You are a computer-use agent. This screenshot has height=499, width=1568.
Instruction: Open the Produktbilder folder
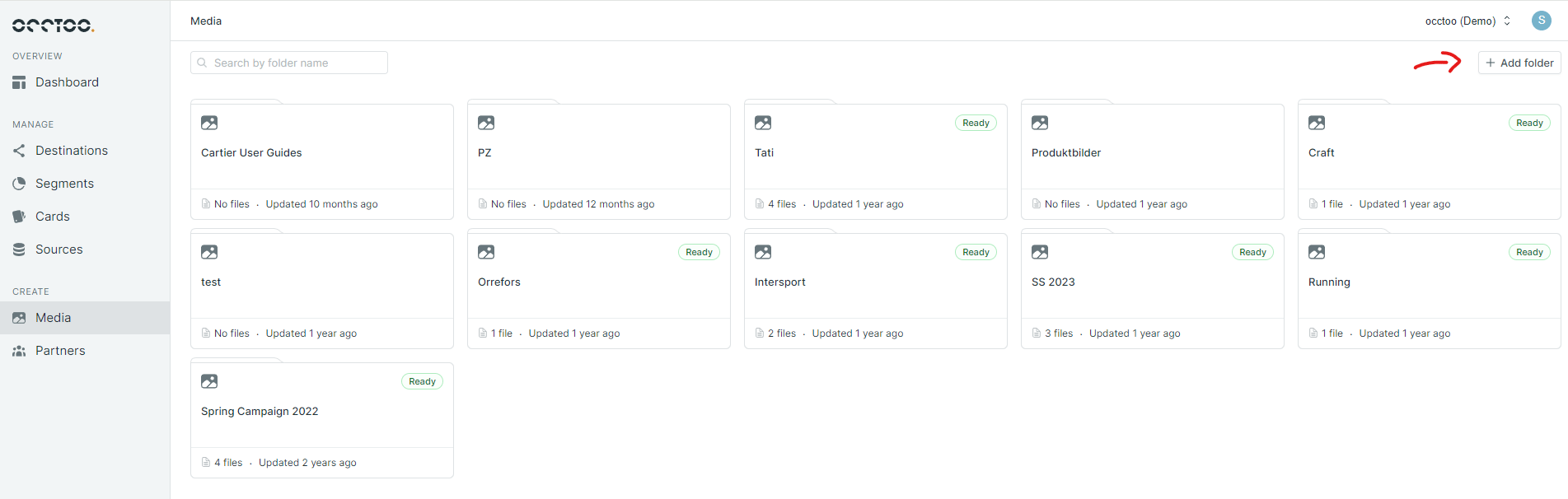(x=1153, y=161)
